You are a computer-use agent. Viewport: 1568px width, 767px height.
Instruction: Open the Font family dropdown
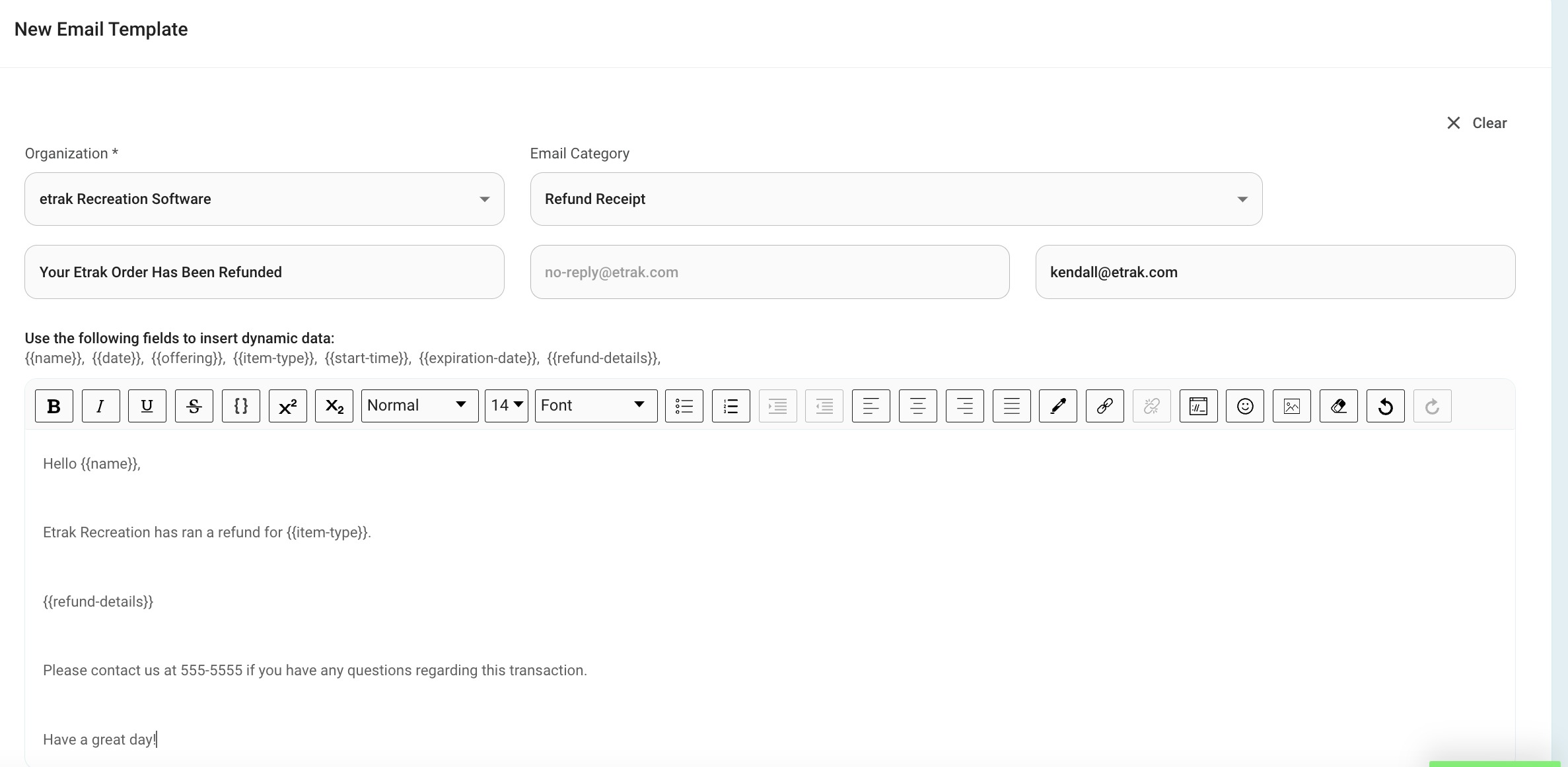pos(596,406)
